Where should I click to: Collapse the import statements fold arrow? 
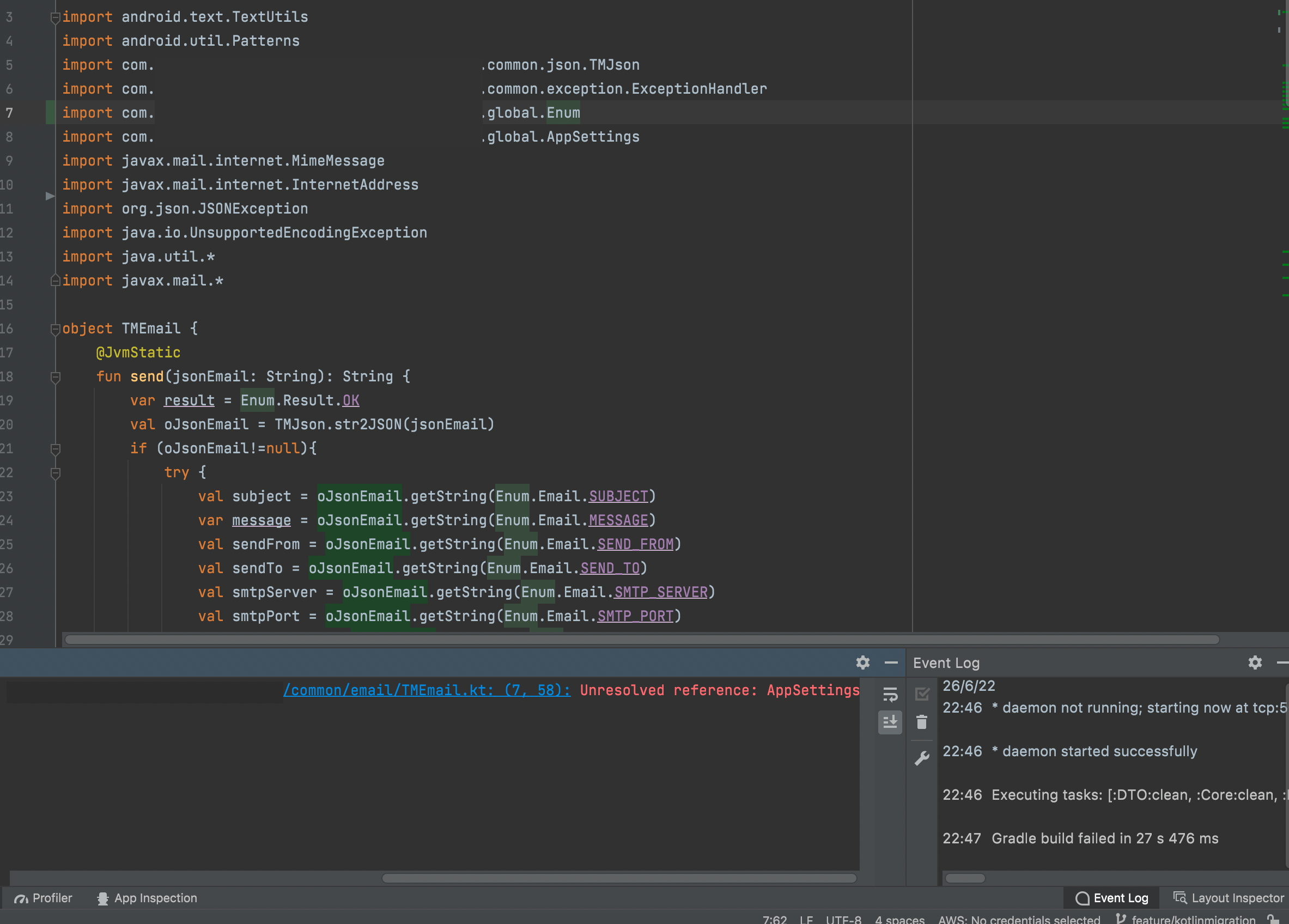click(55, 17)
